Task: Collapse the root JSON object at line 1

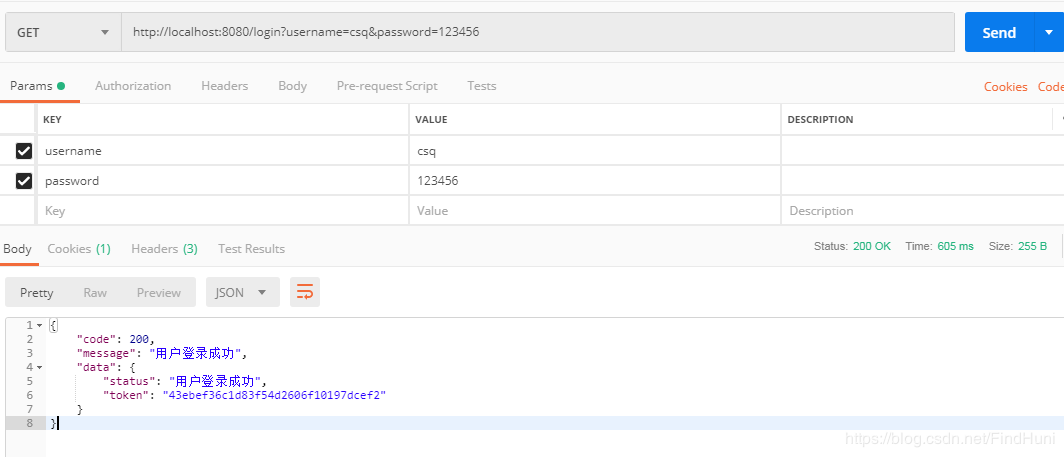Action: click(x=39, y=325)
